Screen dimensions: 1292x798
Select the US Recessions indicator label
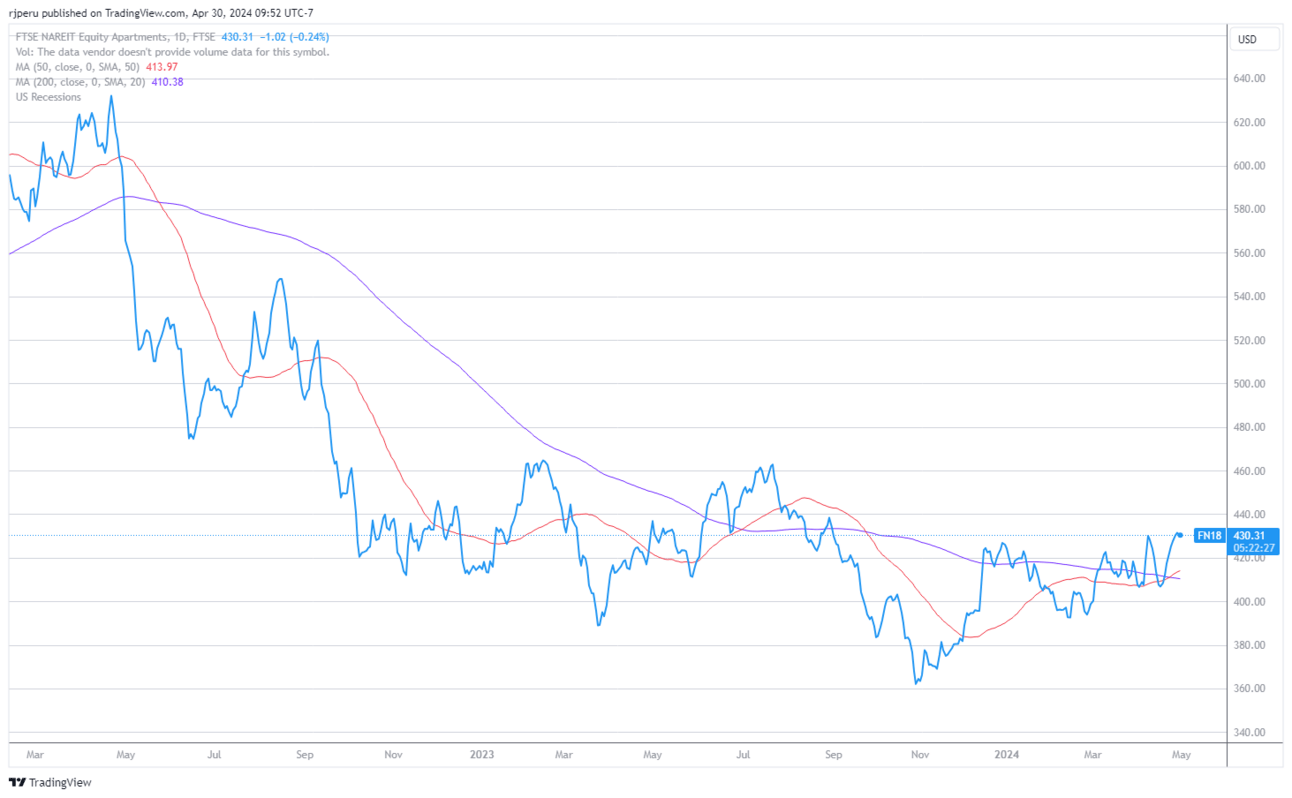[48, 97]
